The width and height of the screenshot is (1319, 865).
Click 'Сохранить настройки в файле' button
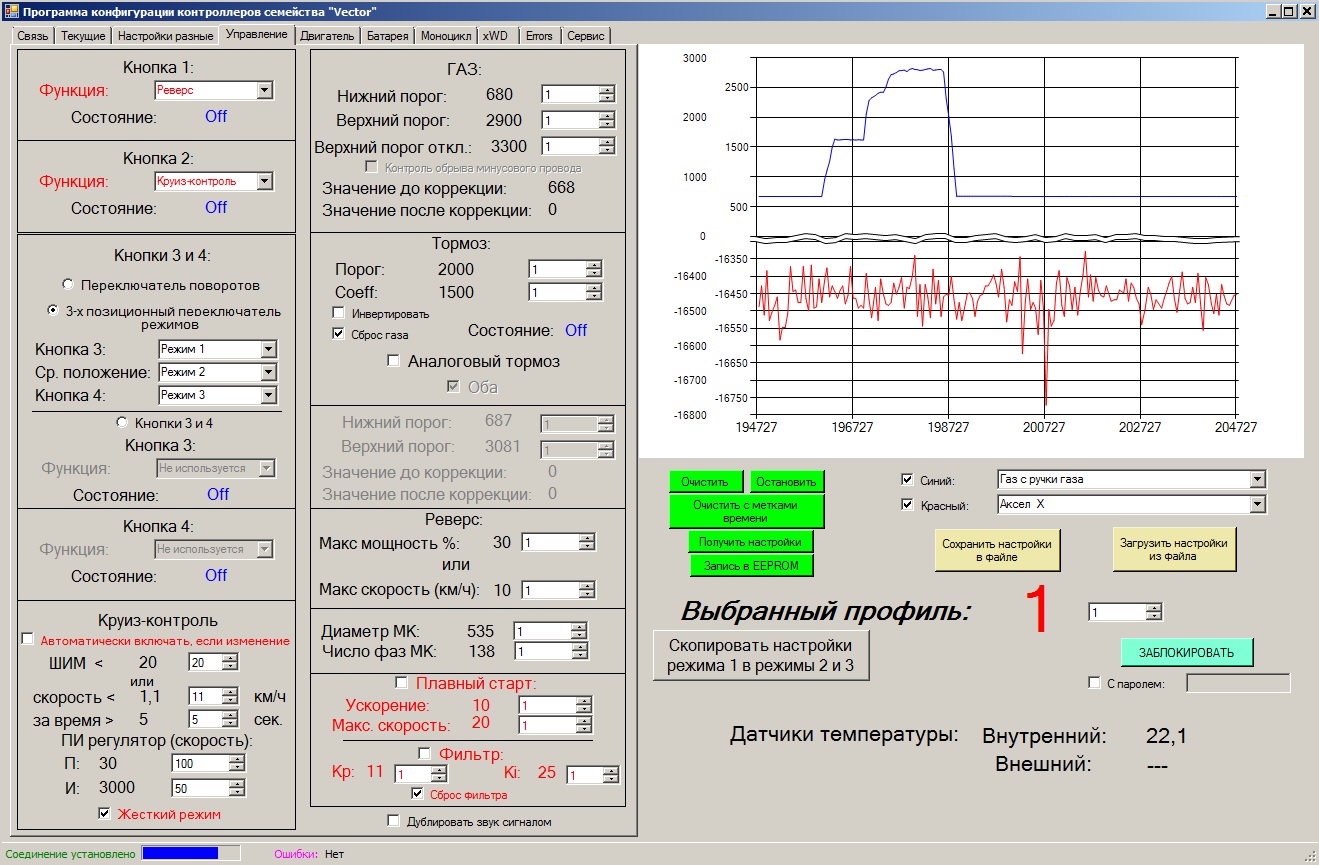pyautogui.click(x=997, y=551)
